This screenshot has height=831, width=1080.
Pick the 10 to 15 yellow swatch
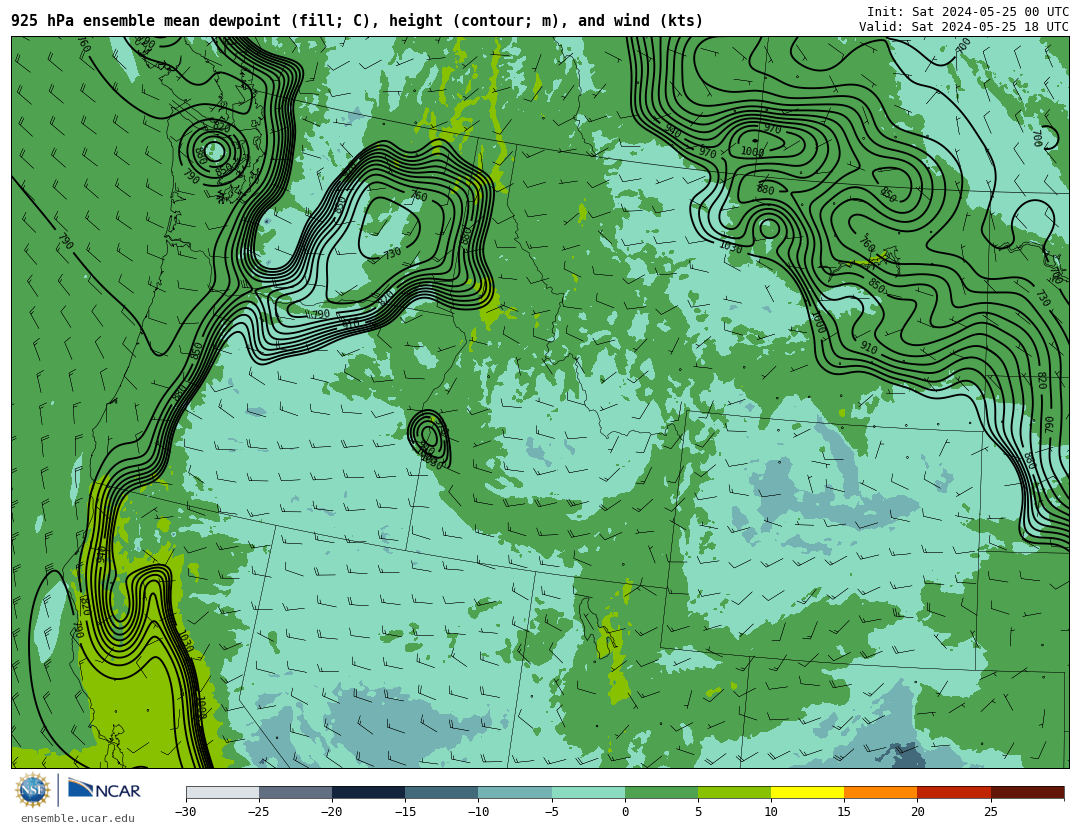pos(807,792)
